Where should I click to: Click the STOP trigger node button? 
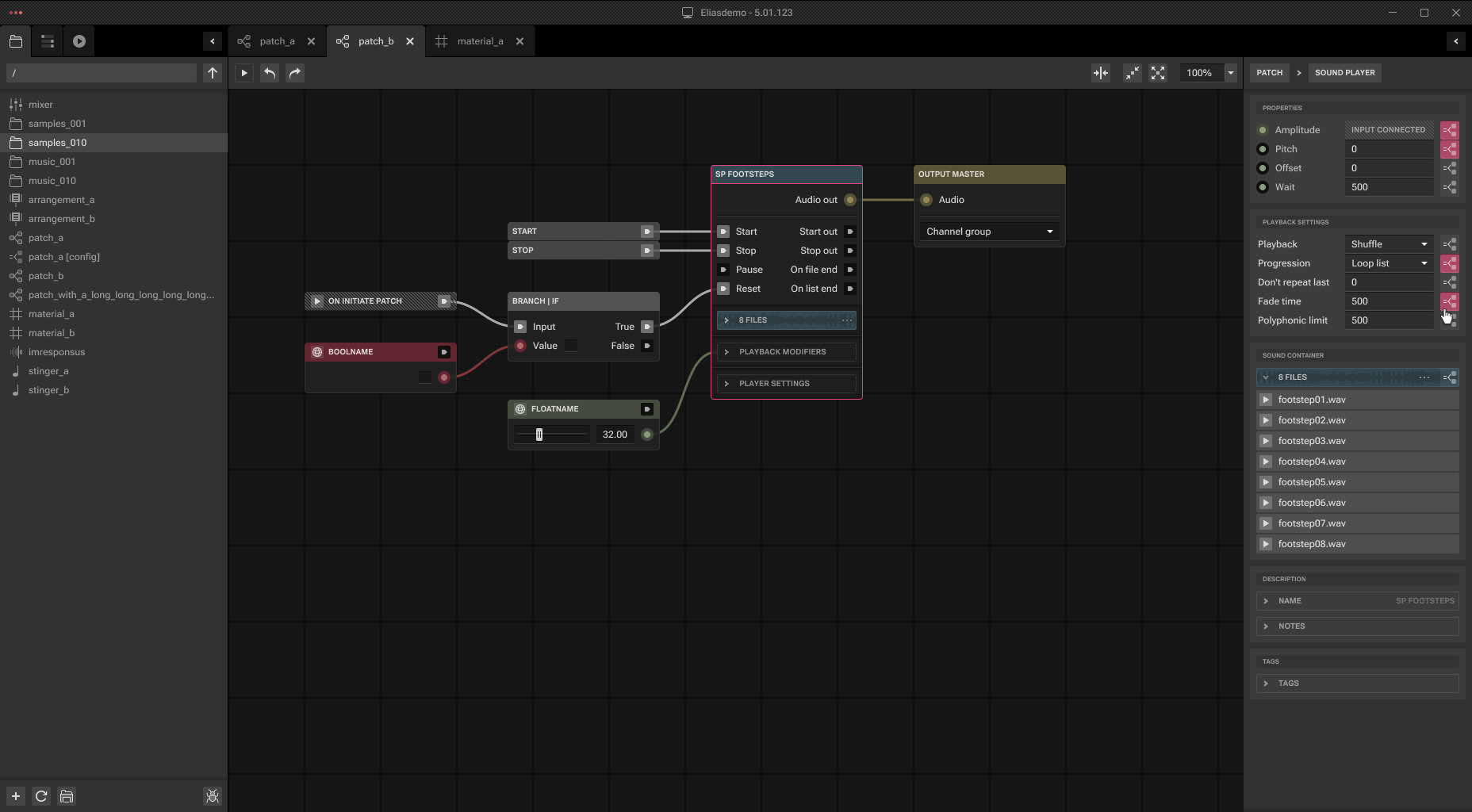[647, 251]
